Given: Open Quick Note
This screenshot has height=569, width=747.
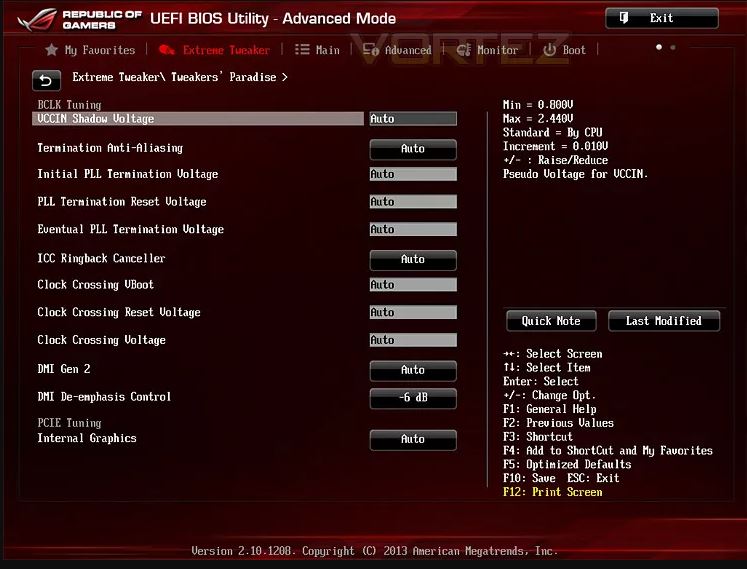Looking at the screenshot, I should (x=551, y=321).
